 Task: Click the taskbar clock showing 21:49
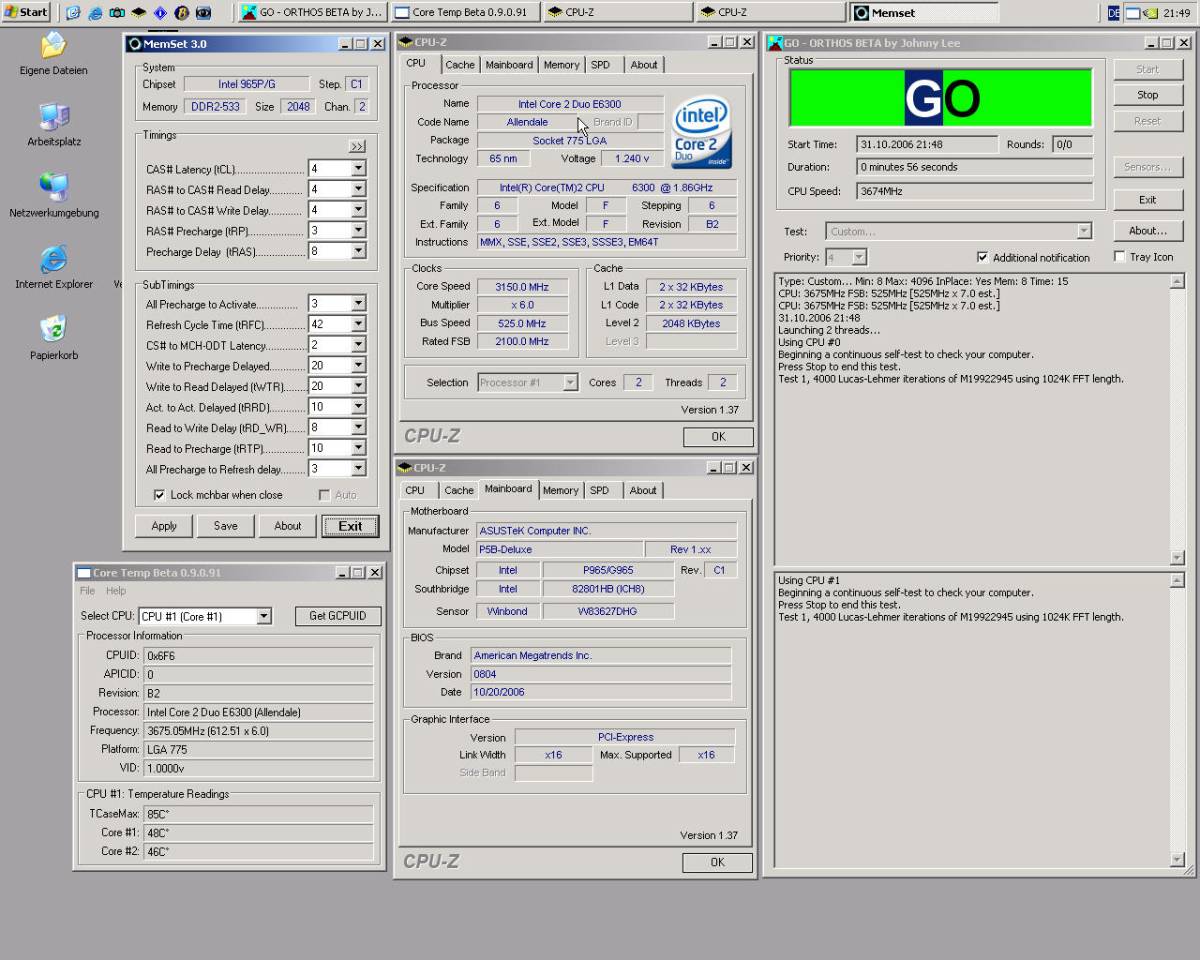(x=1176, y=13)
